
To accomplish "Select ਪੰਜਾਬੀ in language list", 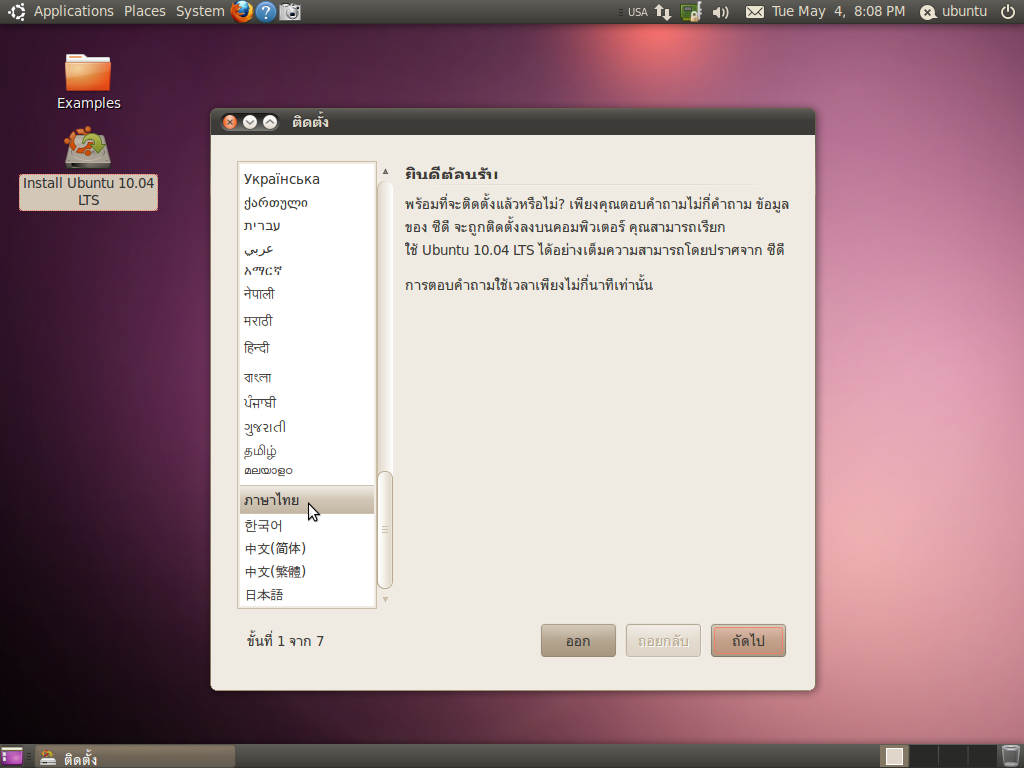I will click(307, 402).
